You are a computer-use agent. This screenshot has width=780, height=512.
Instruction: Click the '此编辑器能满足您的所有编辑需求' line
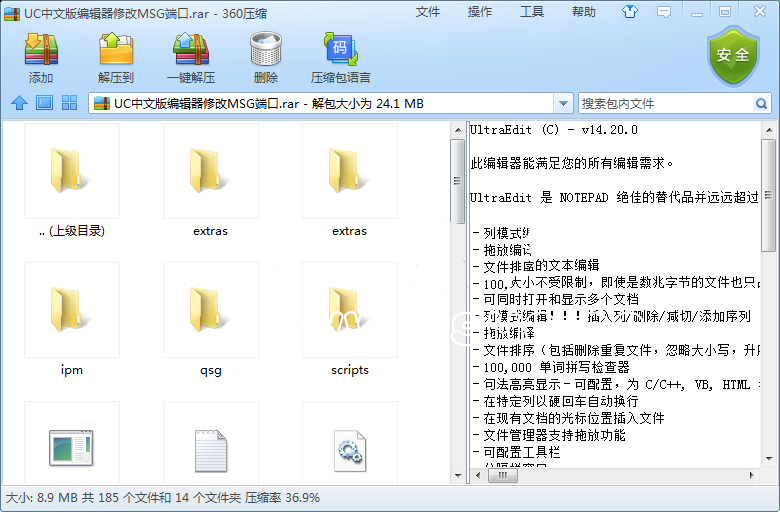click(572, 163)
